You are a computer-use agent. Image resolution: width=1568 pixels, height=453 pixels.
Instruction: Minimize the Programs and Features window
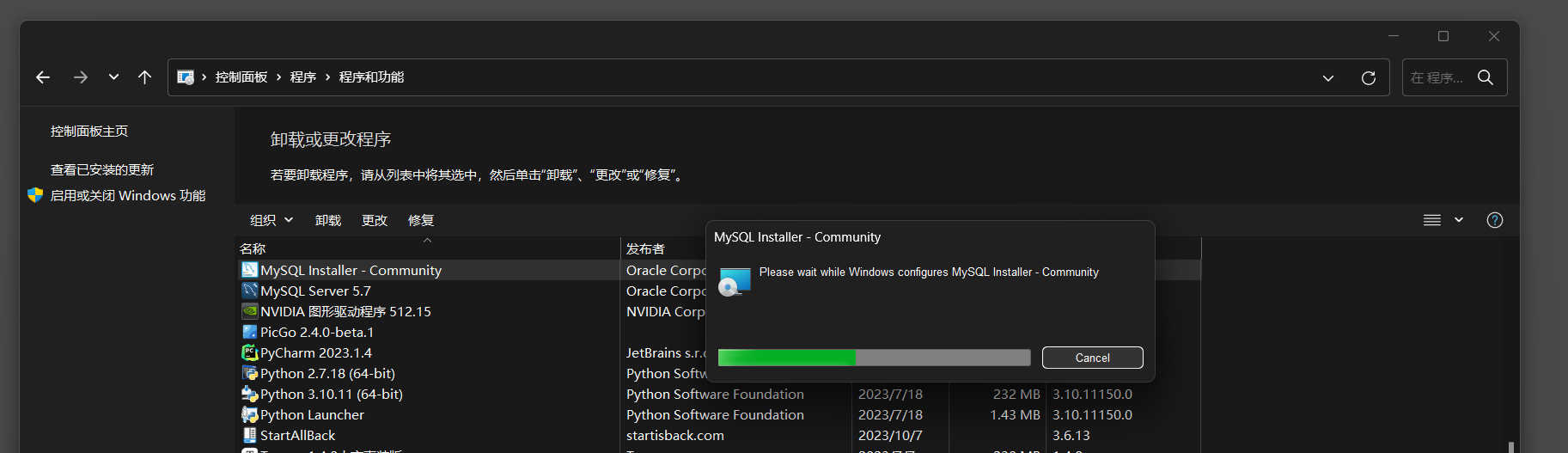1394,36
